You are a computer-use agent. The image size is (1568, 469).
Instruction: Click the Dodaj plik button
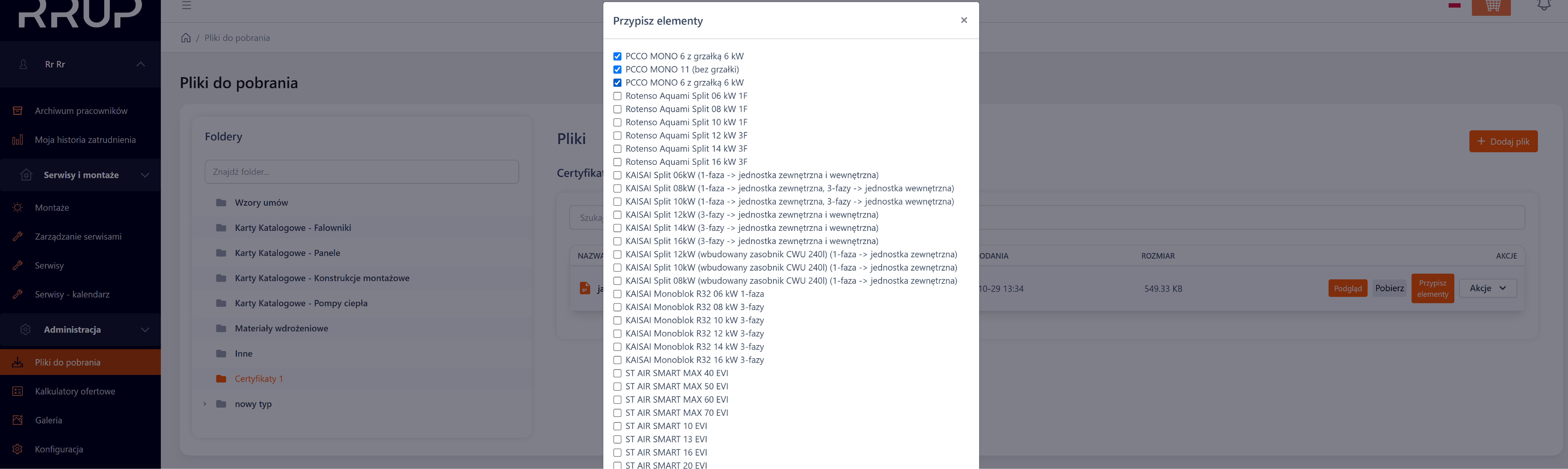tap(1503, 141)
